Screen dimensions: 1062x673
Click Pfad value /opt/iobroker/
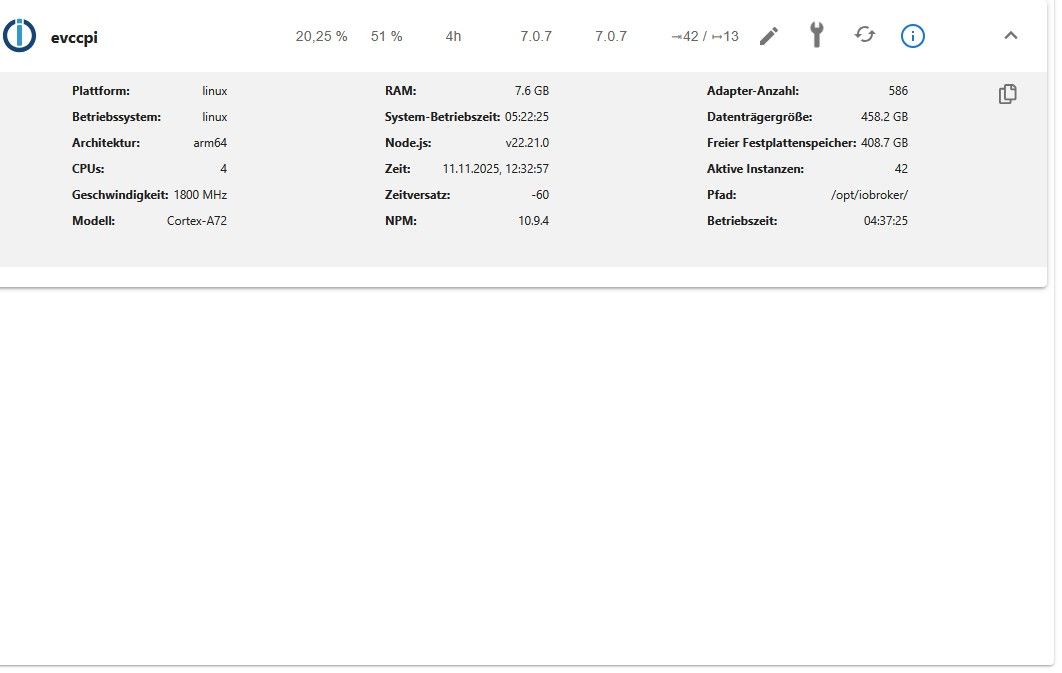coord(869,195)
